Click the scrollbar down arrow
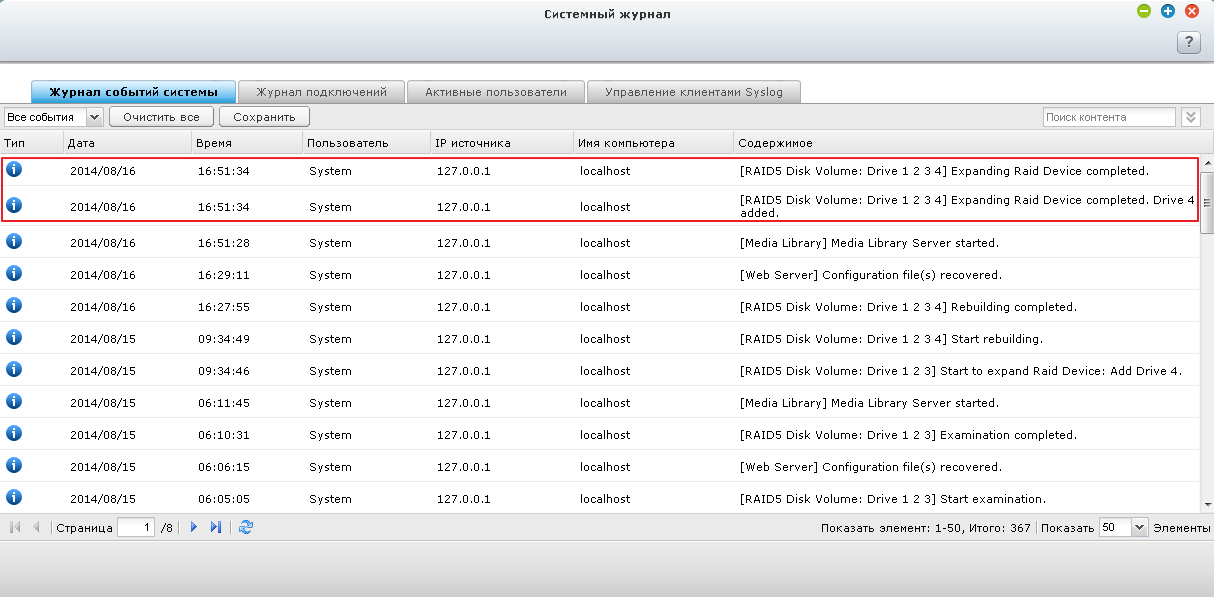 click(1207, 506)
